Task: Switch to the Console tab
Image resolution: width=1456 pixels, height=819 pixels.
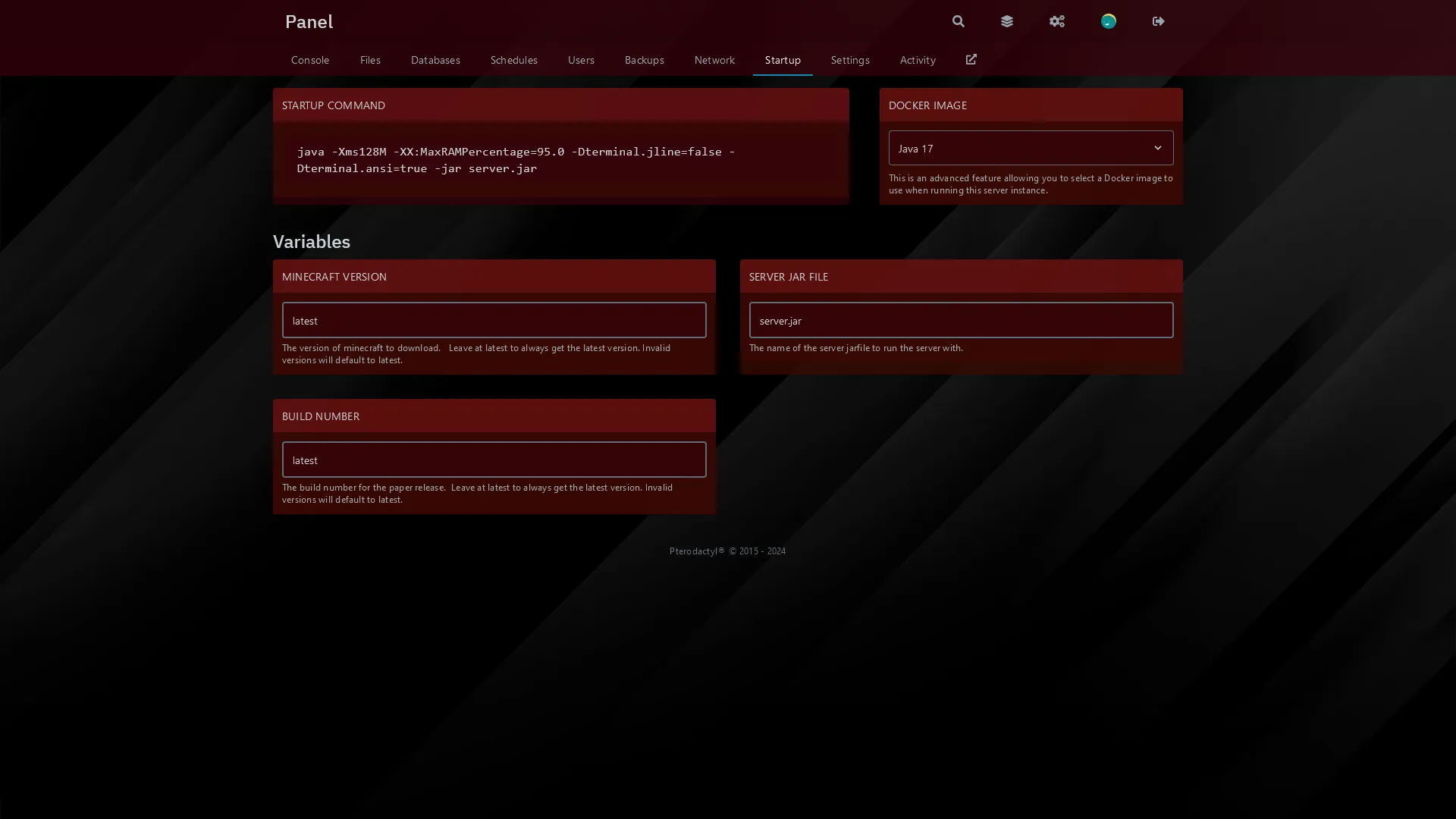Action: point(309,60)
